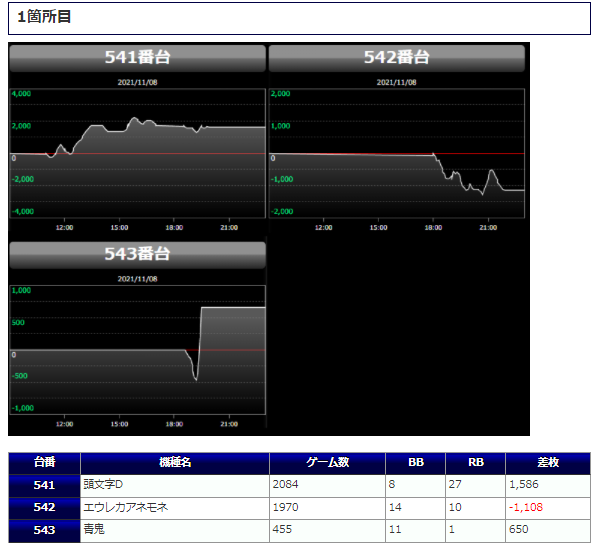Click the 543 row number cell
Viewport: 593px width, 545px height.
(45, 531)
